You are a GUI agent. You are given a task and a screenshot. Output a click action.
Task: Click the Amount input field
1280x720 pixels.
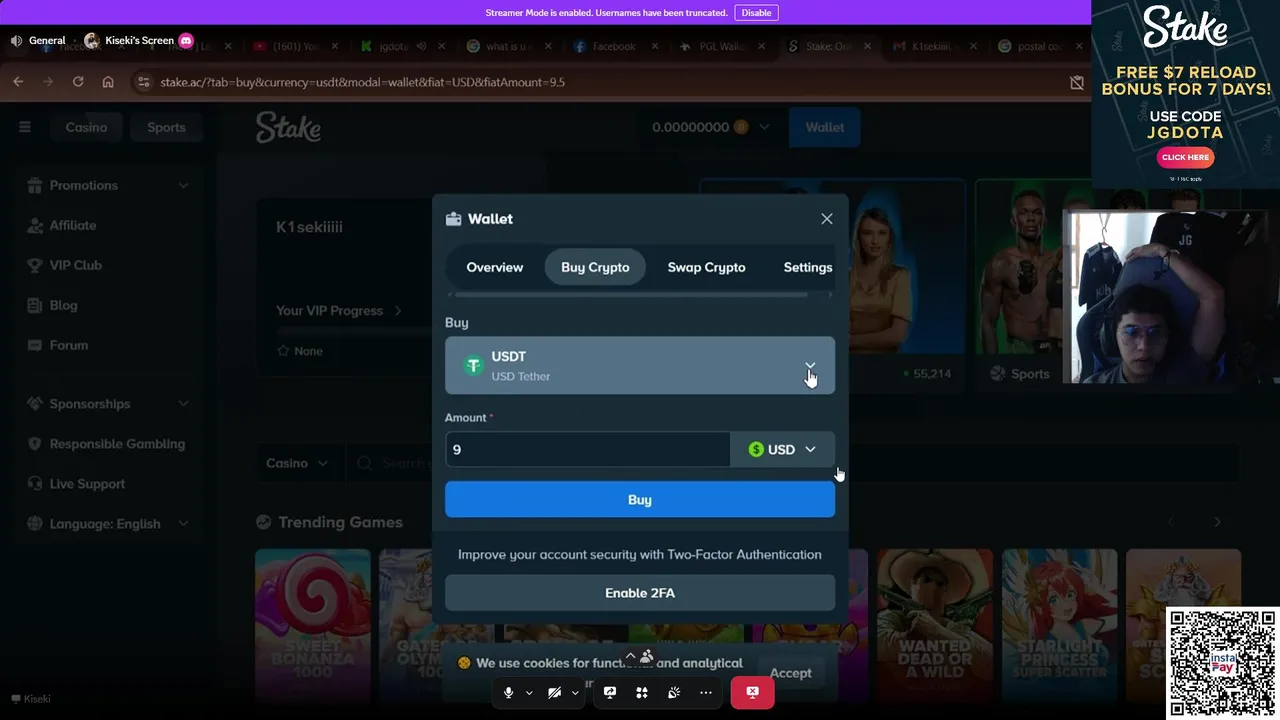pyautogui.click(x=587, y=450)
